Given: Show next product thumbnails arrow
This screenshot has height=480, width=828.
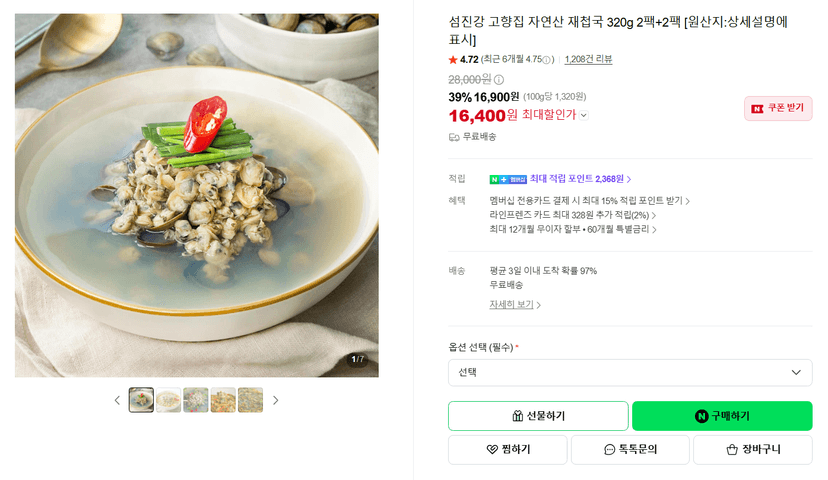Looking at the screenshot, I should click(x=276, y=400).
